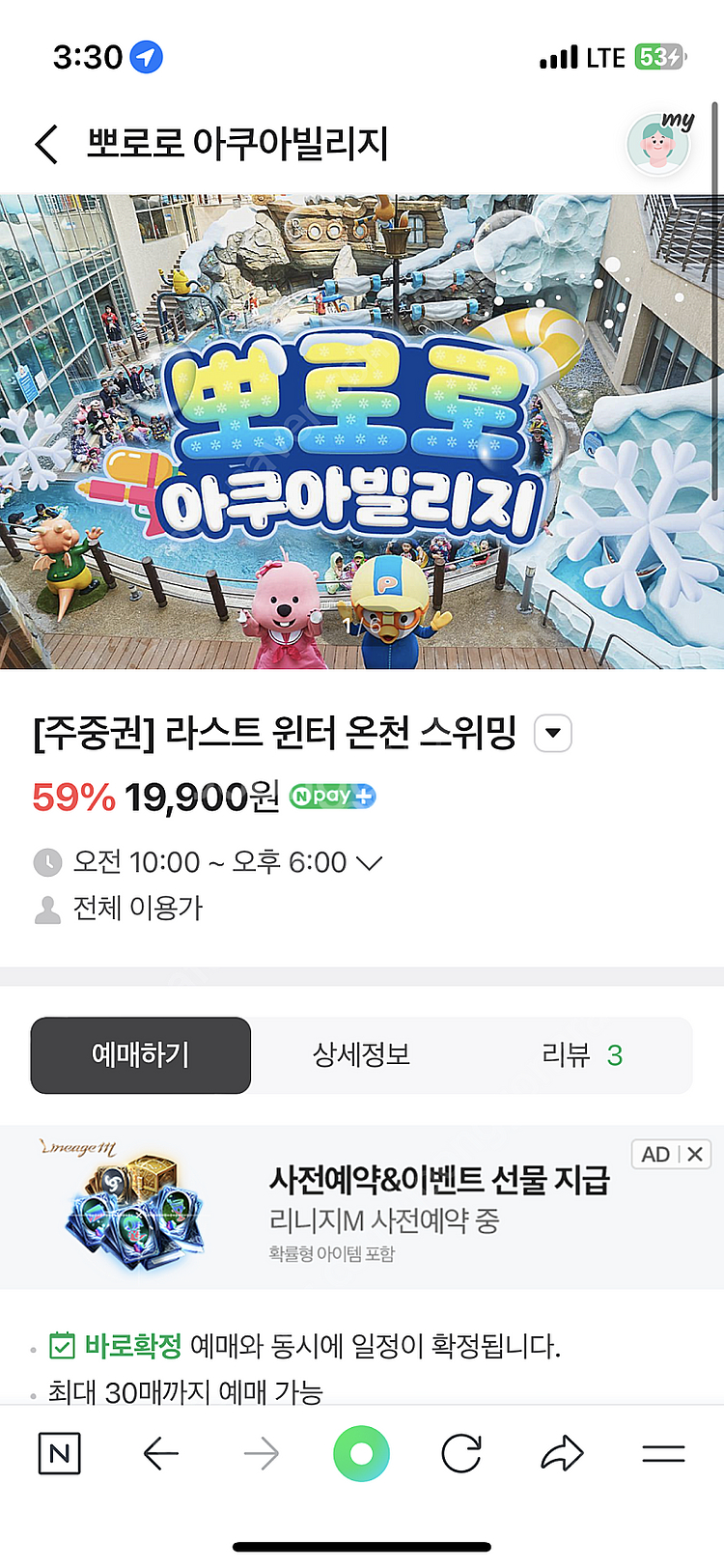Select the 예매하기 tab
Screen dimensions: 724x1568
[141, 1054]
